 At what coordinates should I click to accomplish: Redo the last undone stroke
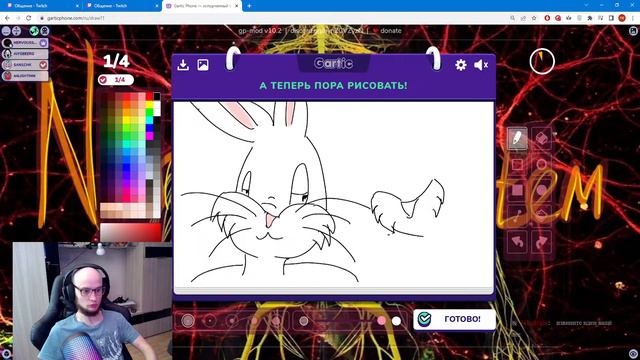click(542, 242)
